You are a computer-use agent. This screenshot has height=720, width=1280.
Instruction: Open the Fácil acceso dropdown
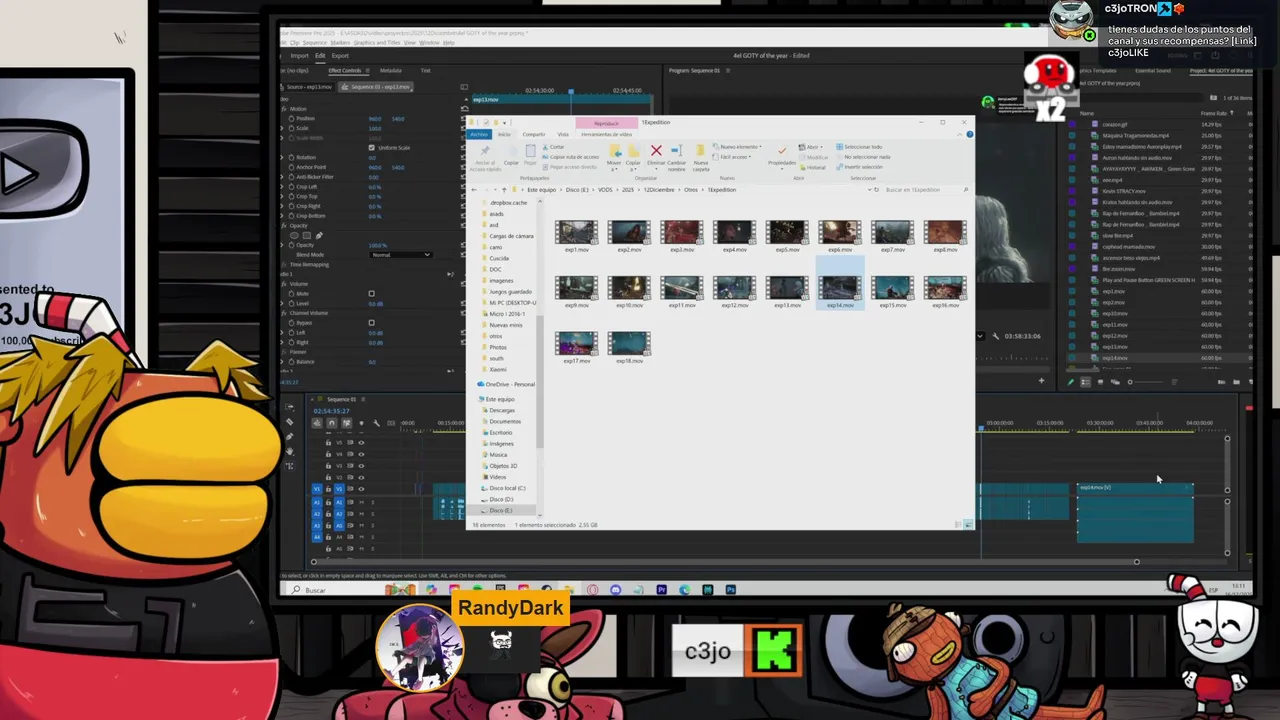[x=732, y=156]
